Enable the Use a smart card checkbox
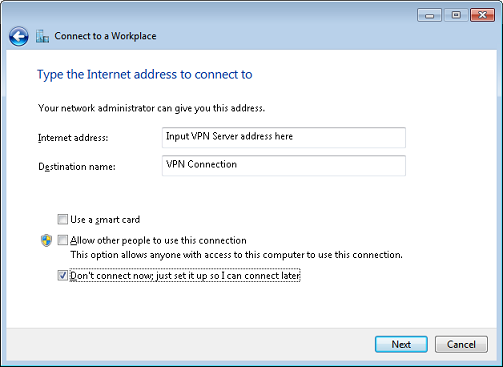Screen dimensions: 503x367 tap(62, 219)
